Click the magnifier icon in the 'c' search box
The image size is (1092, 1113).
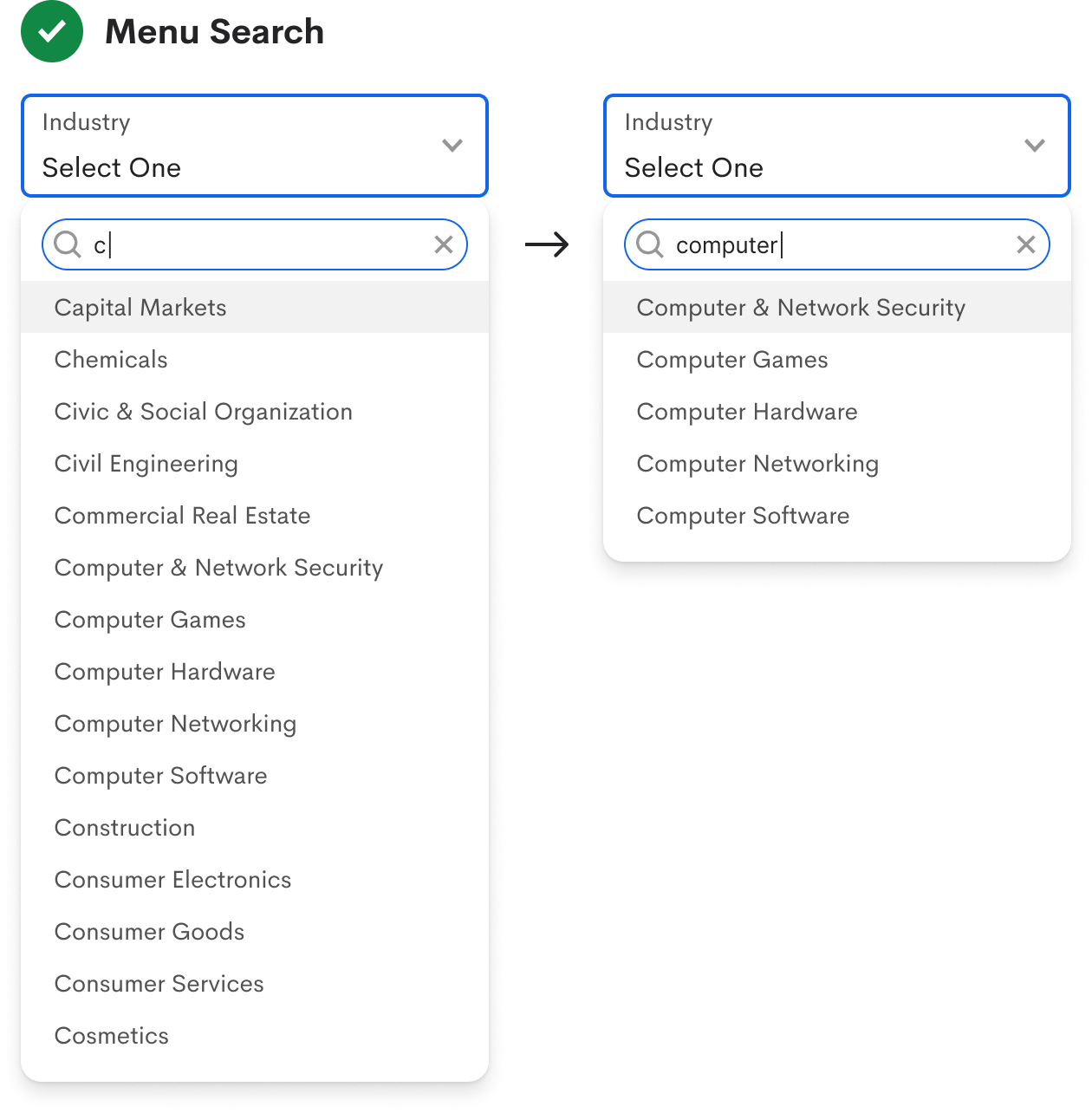tap(67, 244)
